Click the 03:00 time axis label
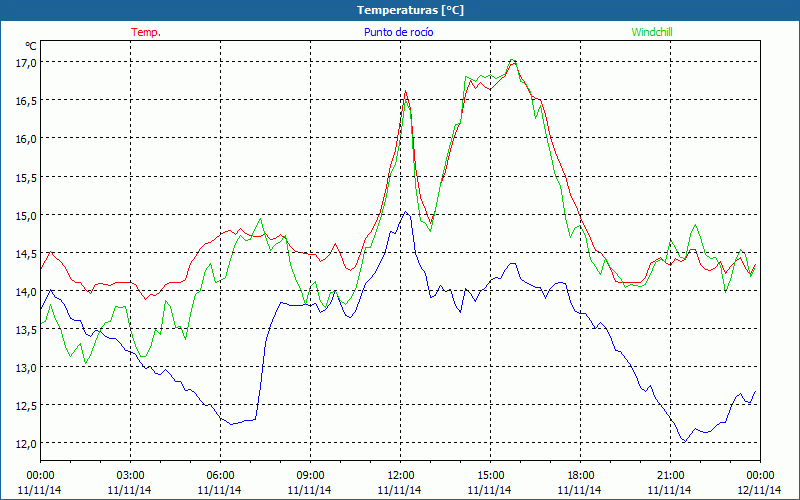Screen dimensions: 800x500 point(130,476)
